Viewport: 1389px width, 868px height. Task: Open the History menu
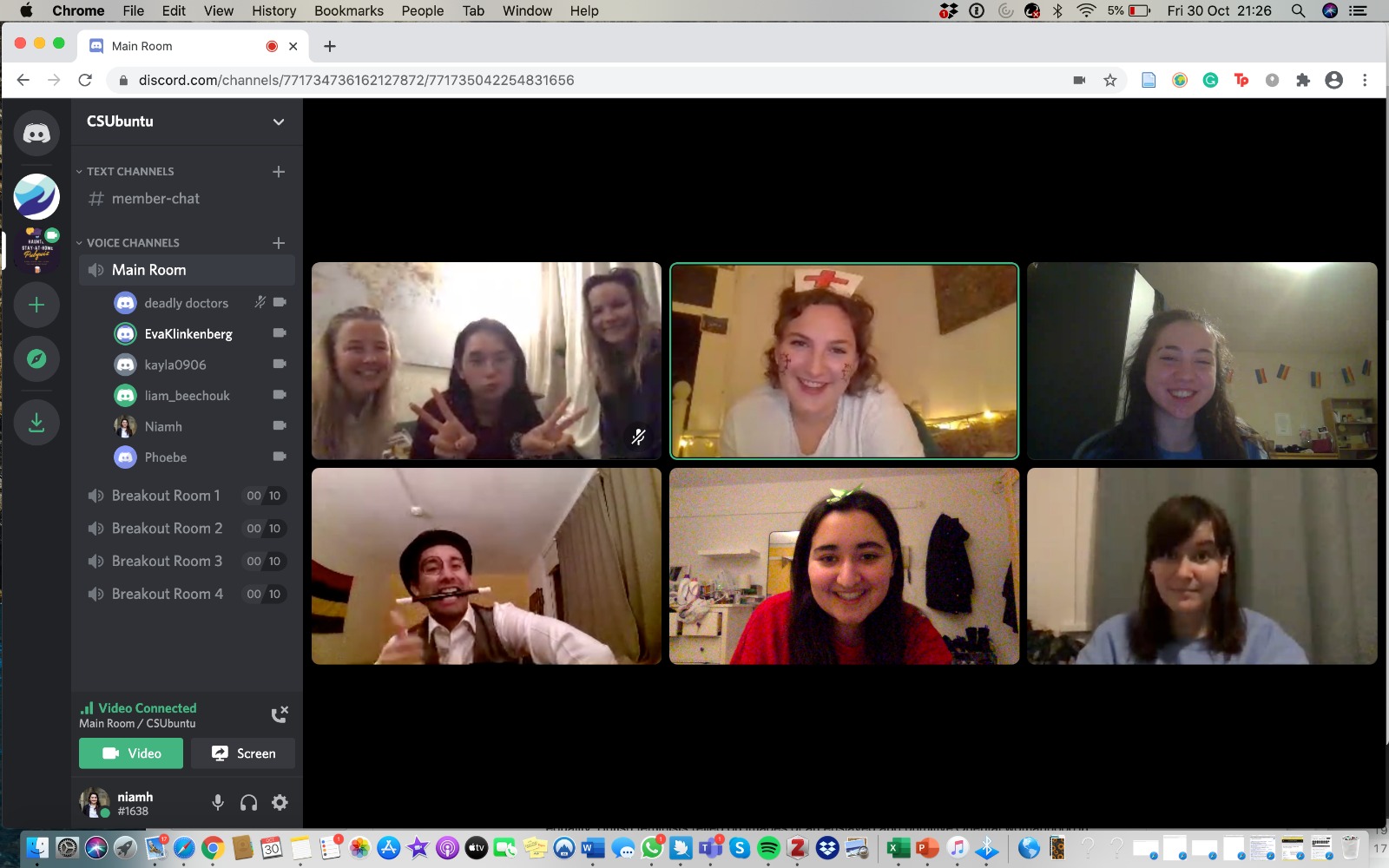tap(273, 10)
